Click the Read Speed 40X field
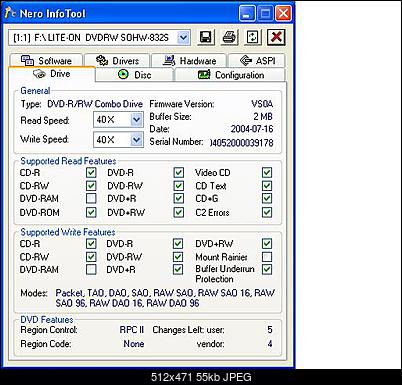 coord(118,119)
